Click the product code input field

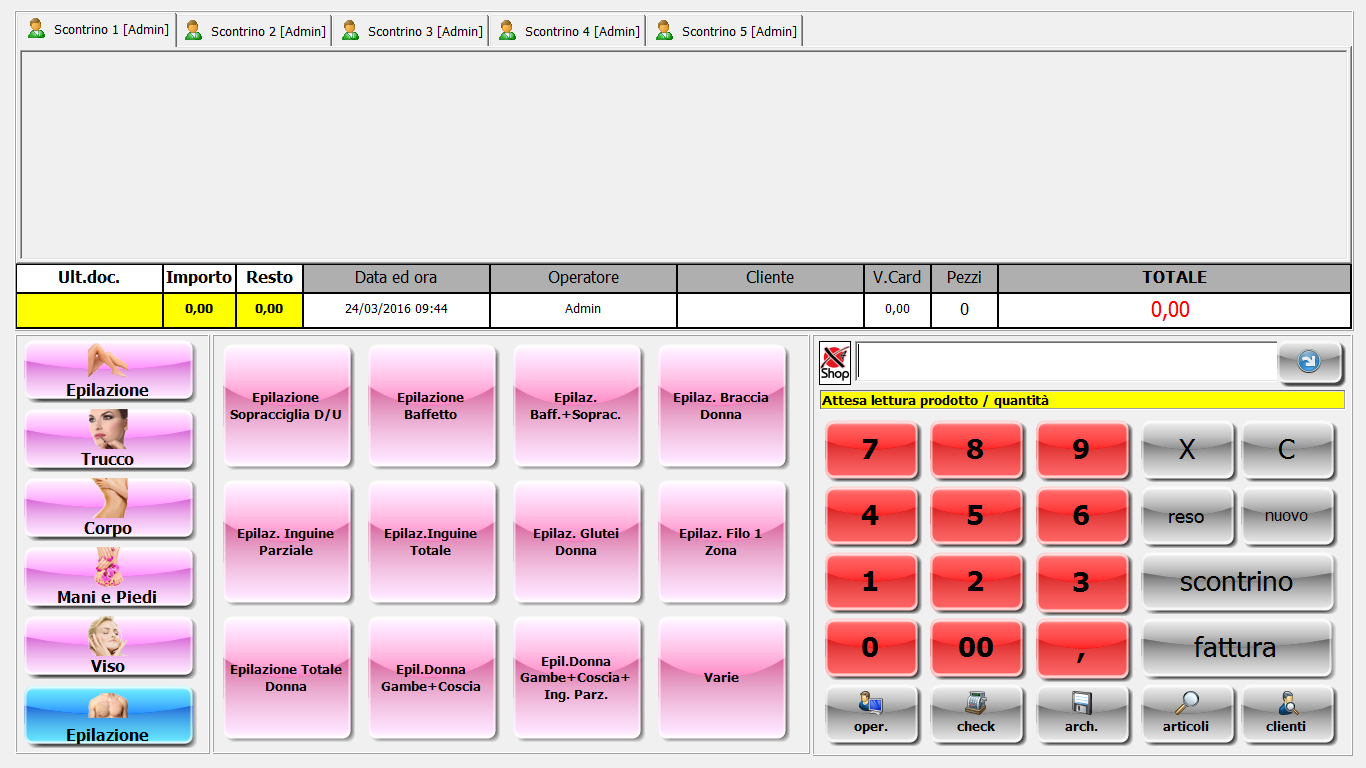pos(1066,362)
